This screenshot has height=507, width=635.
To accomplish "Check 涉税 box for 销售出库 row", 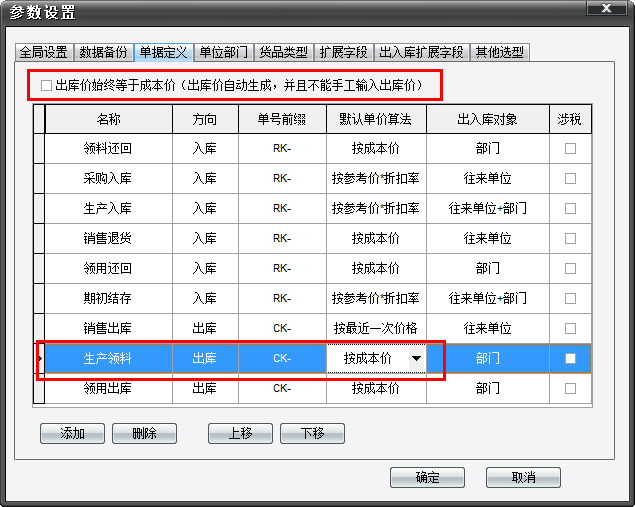I will pos(570,328).
